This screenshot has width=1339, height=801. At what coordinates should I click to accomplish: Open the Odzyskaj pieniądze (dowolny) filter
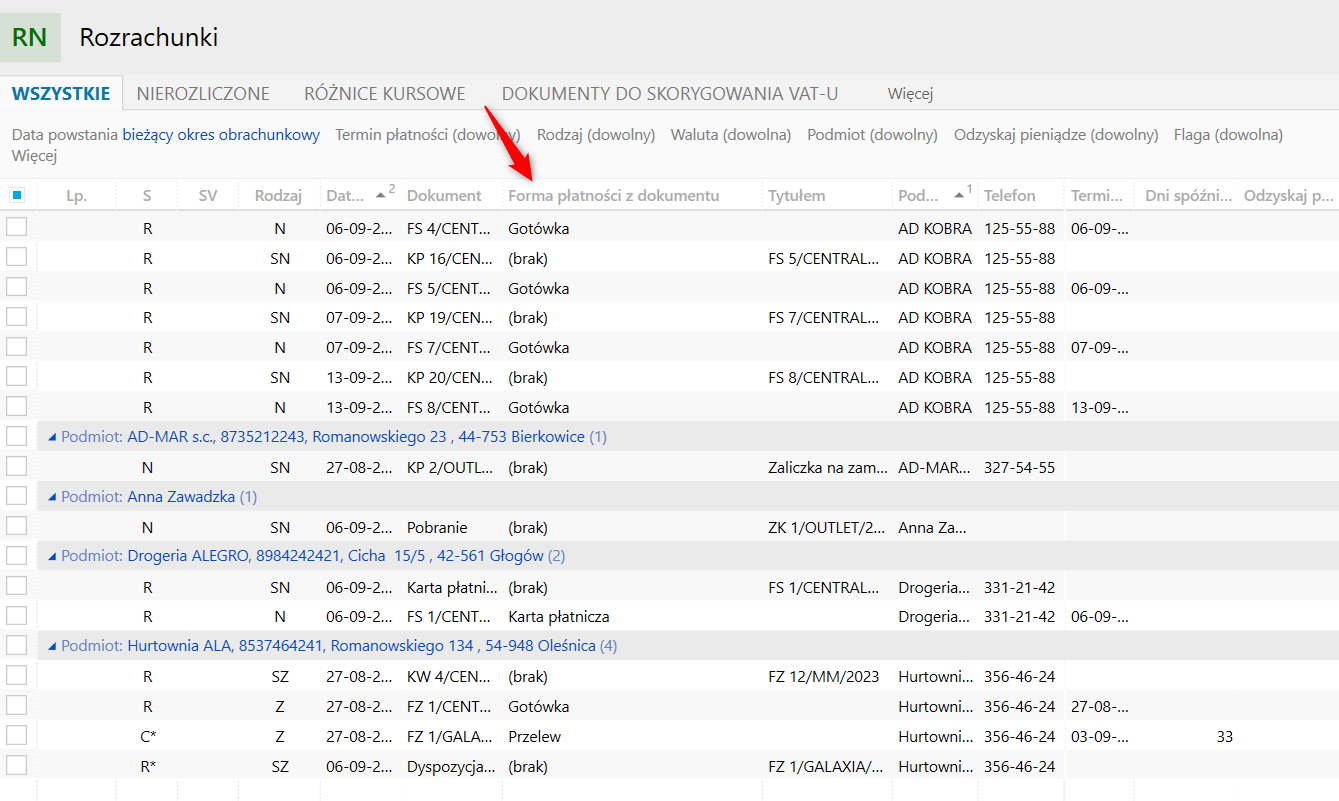pos(1056,135)
